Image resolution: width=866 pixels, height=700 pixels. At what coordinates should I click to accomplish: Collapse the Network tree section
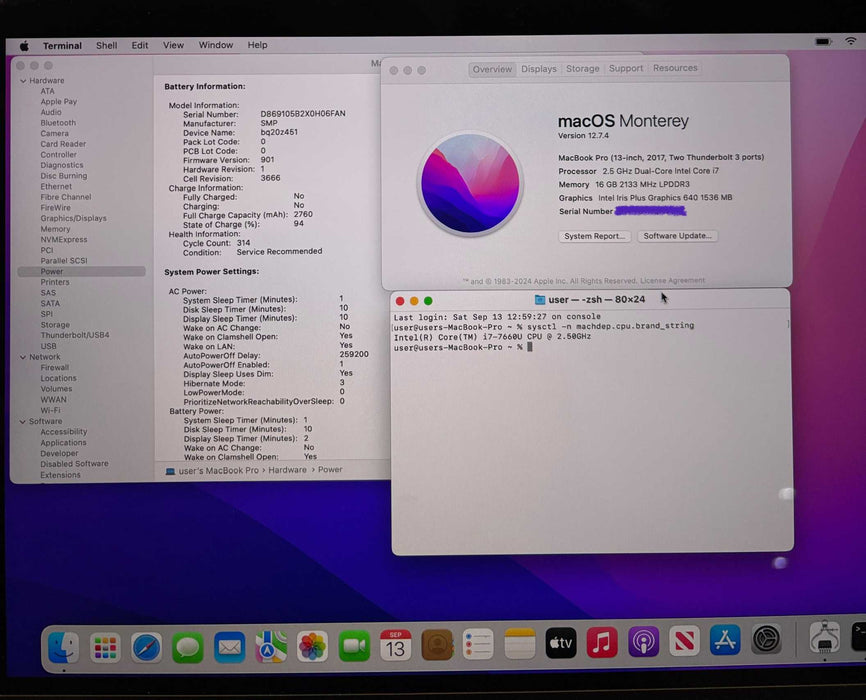(x=23, y=357)
